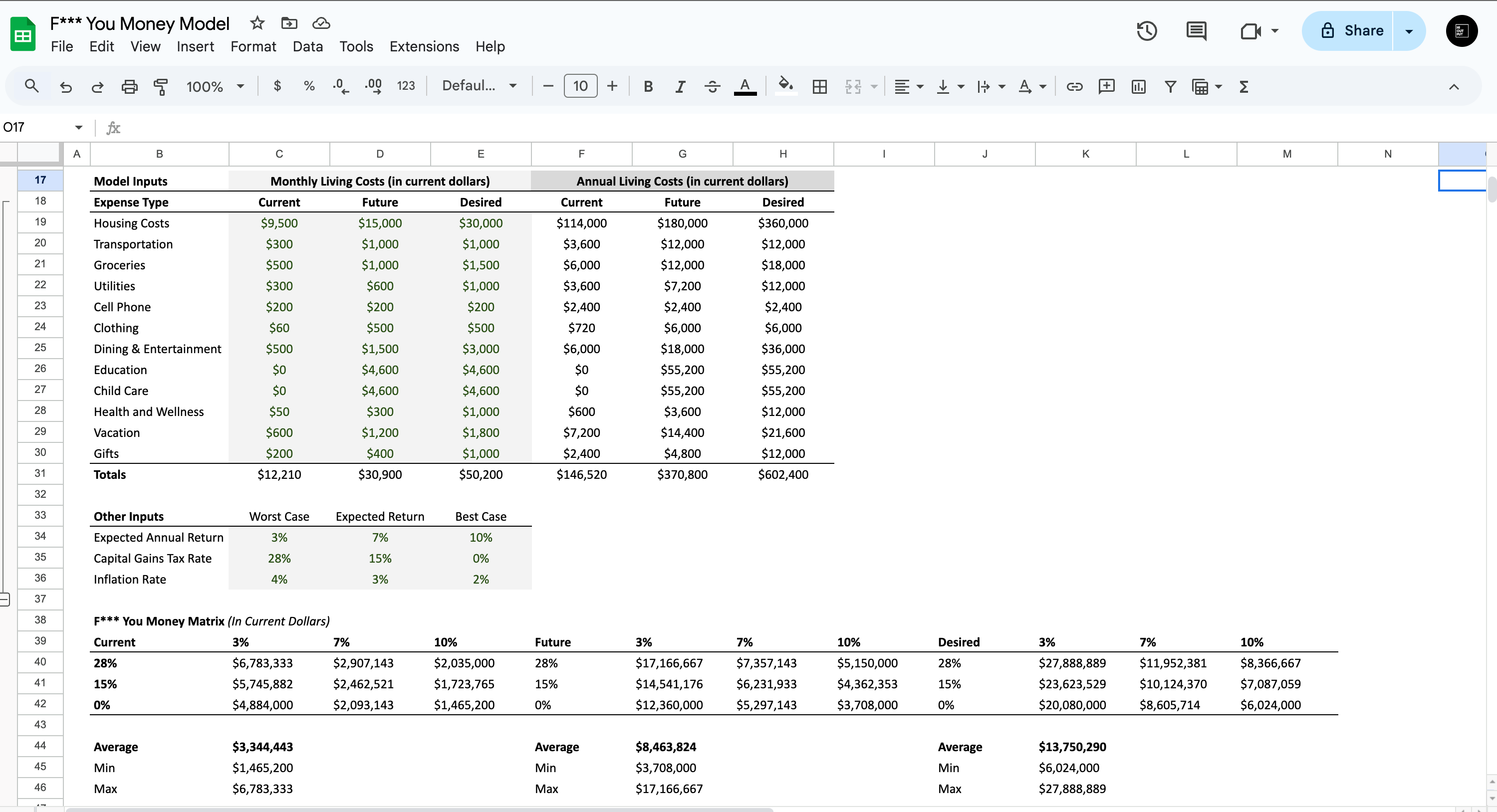Screen dimensions: 1497x812
Task: Open the comments panel icon
Action: 1196,31
